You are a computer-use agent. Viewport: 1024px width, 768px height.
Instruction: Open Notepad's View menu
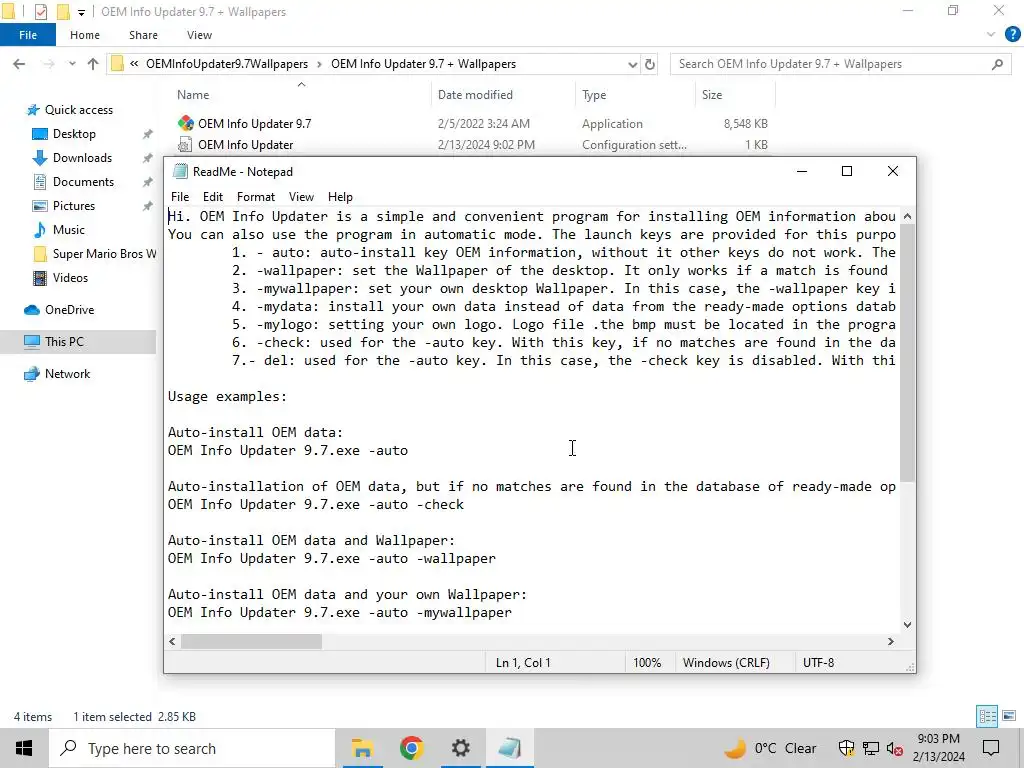pyautogui.click(x=301, y=197)
